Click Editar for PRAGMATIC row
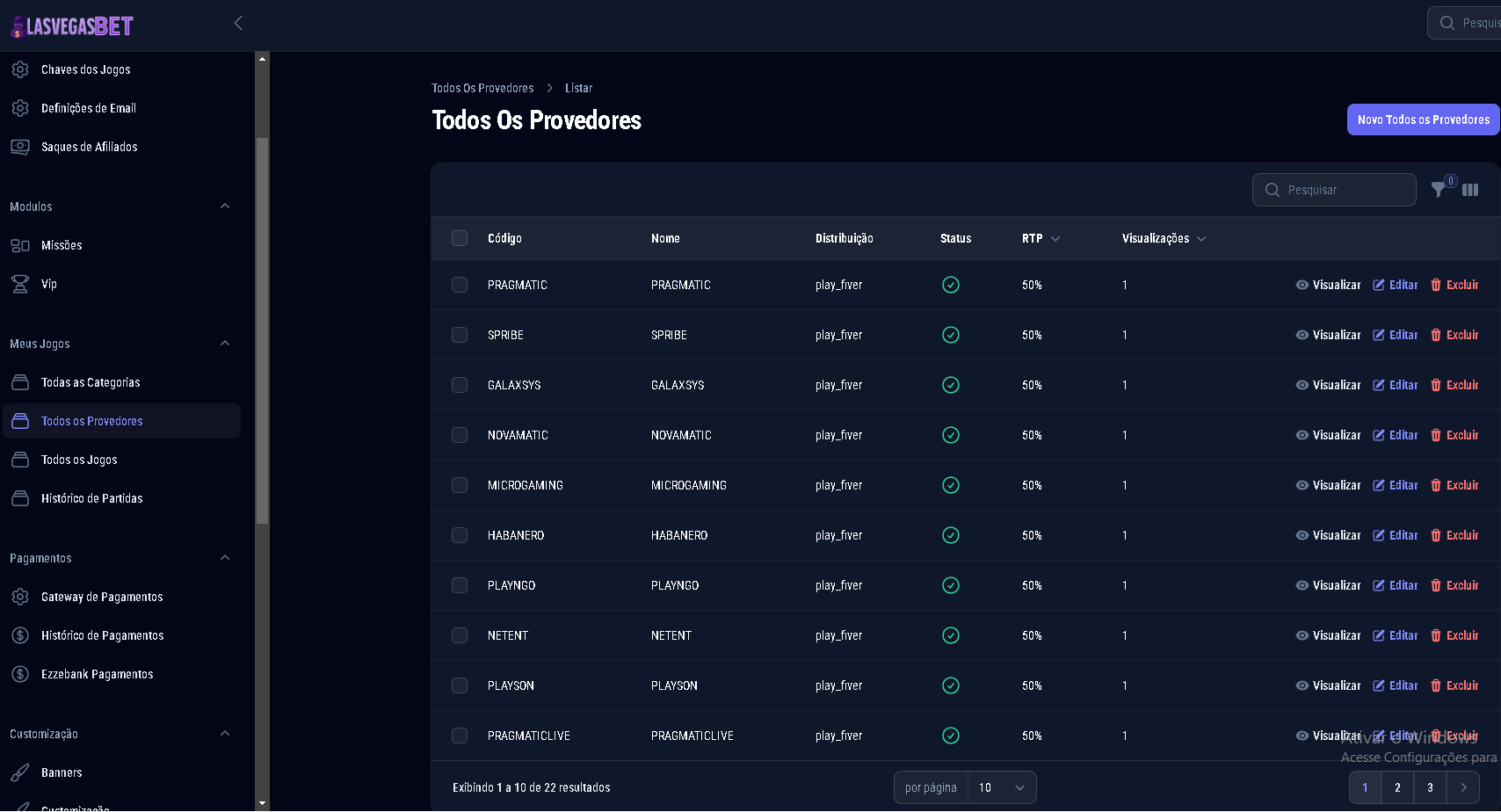1501x812 pixels. click(1396, 285)
